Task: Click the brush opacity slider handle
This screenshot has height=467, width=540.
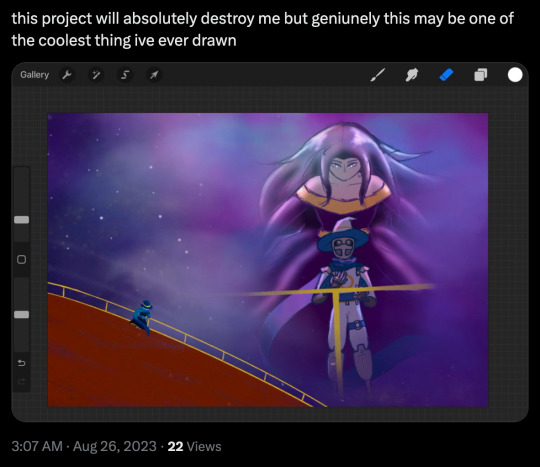Action: [x=21, y=314]
